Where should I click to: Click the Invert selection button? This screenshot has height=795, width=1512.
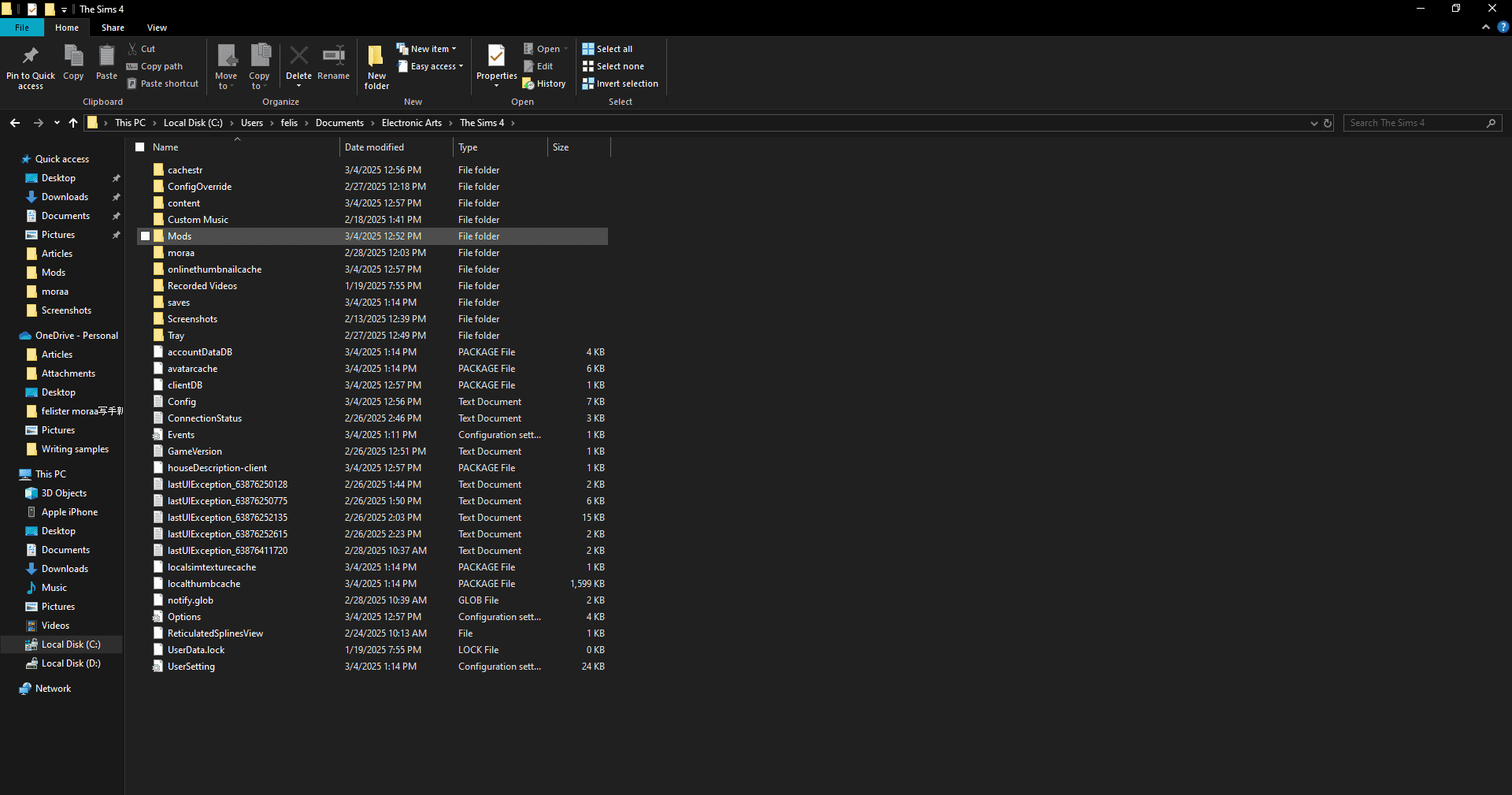[x=620, y=84]
